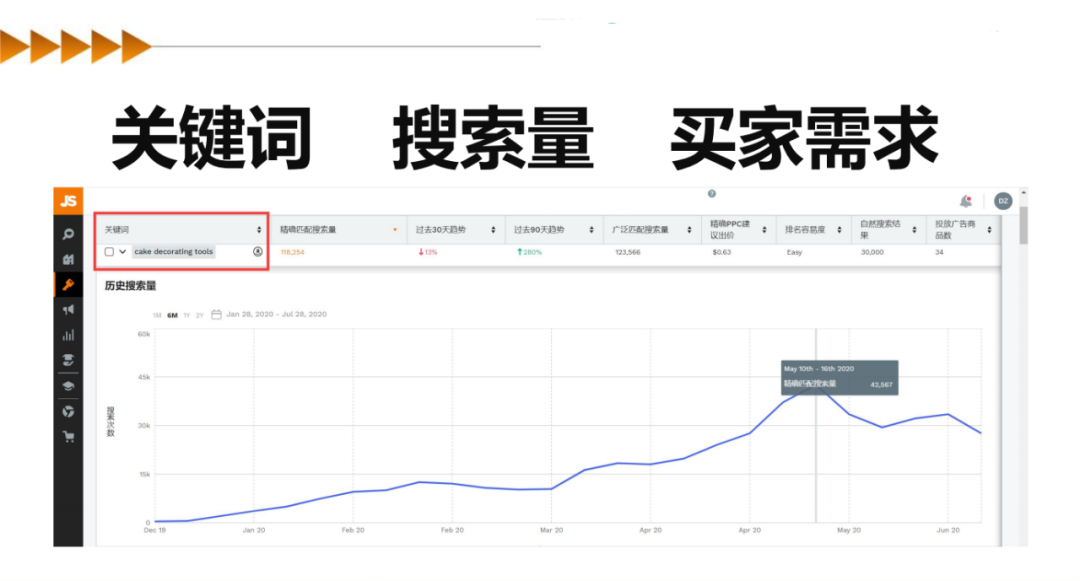Viewport: 1080px width, 581px height.
Task: Sort by 过去90天趋势 column arrows
Action: [x=591, y=230]
